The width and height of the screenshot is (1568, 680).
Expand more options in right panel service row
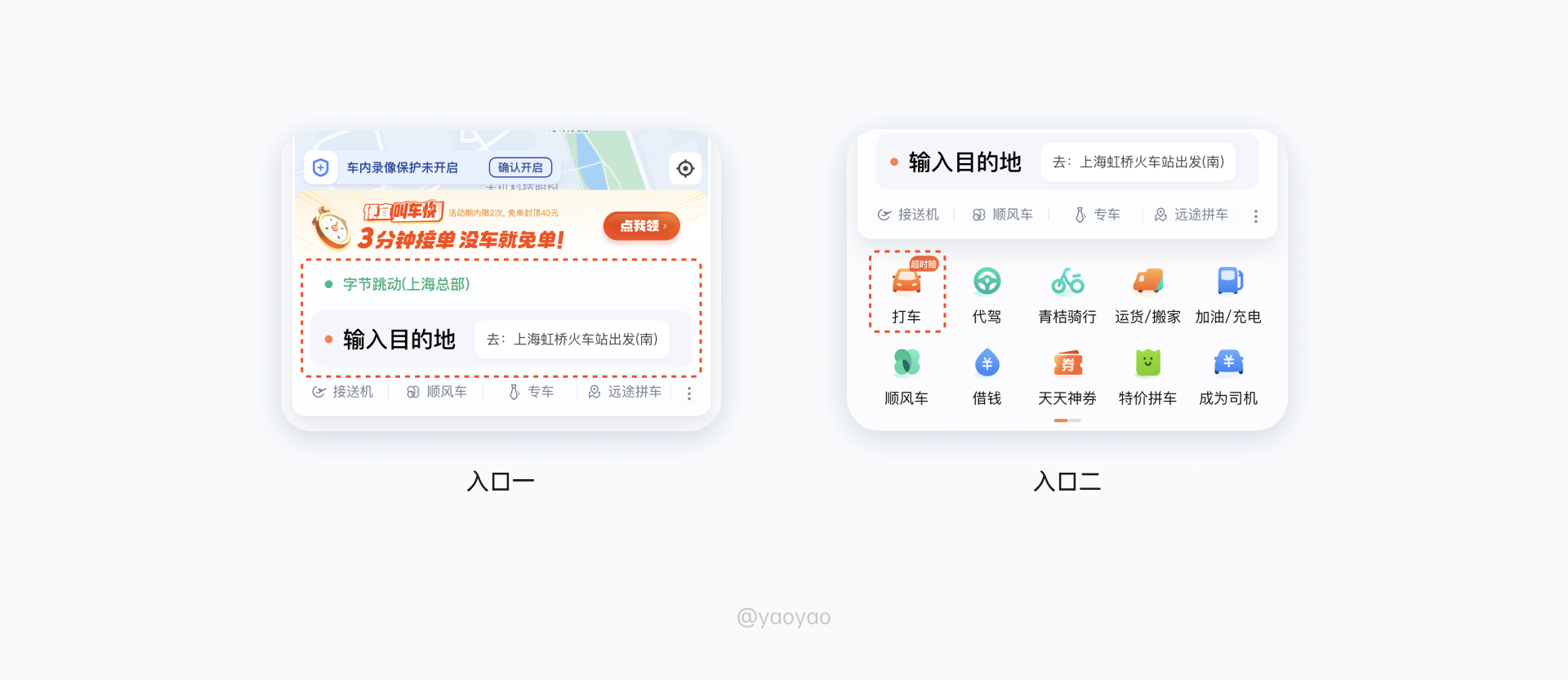coord(1256,216)
